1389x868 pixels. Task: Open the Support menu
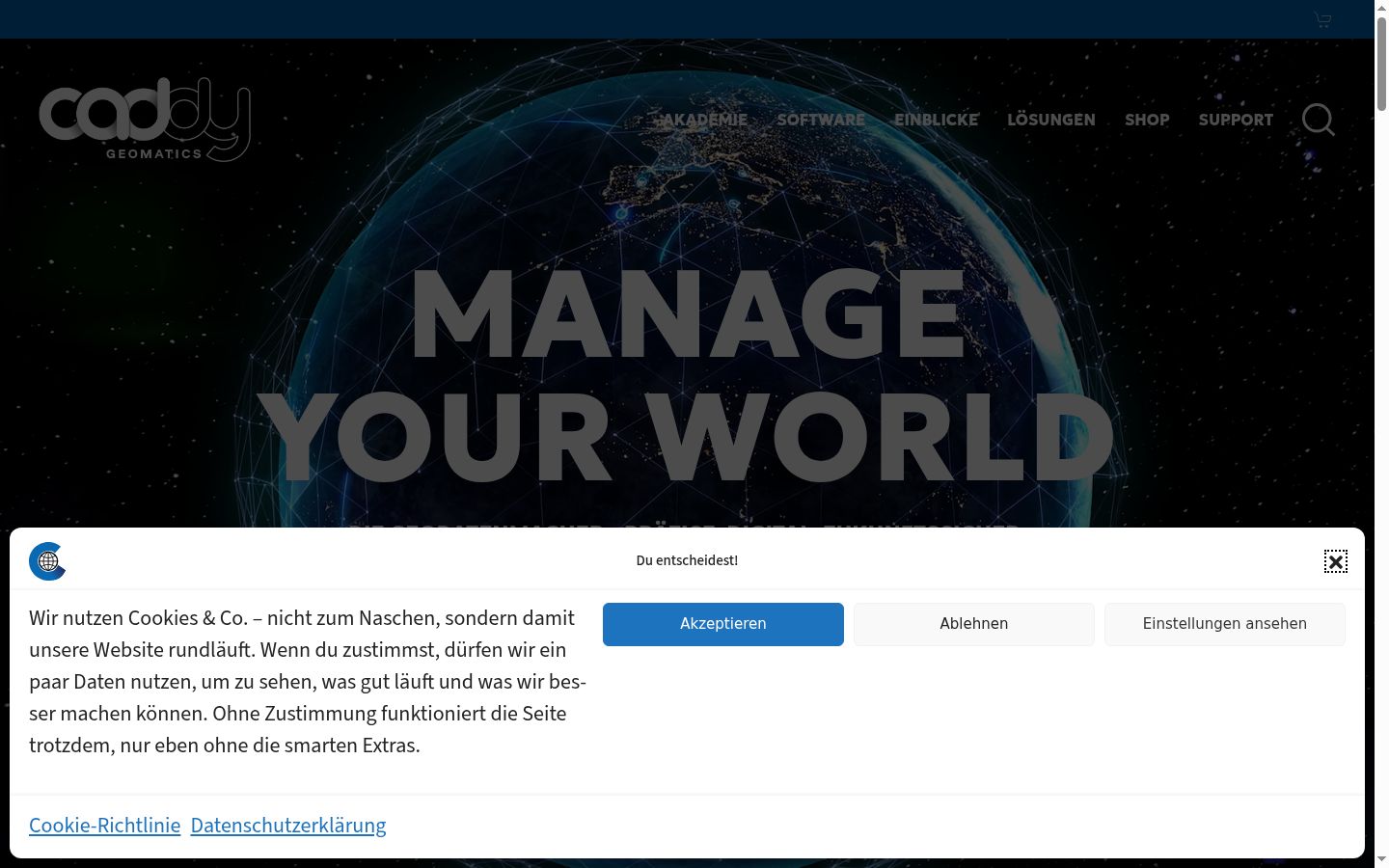pos(1236,120)
